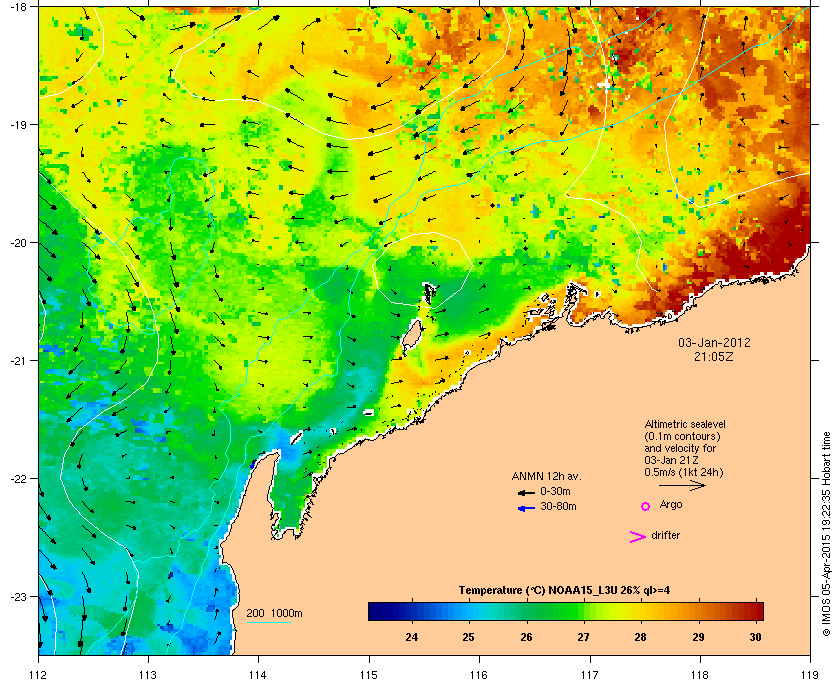Click the cyan 200 1000m isobath legend line
840x680 pixels.
click(x=268, y=622)
